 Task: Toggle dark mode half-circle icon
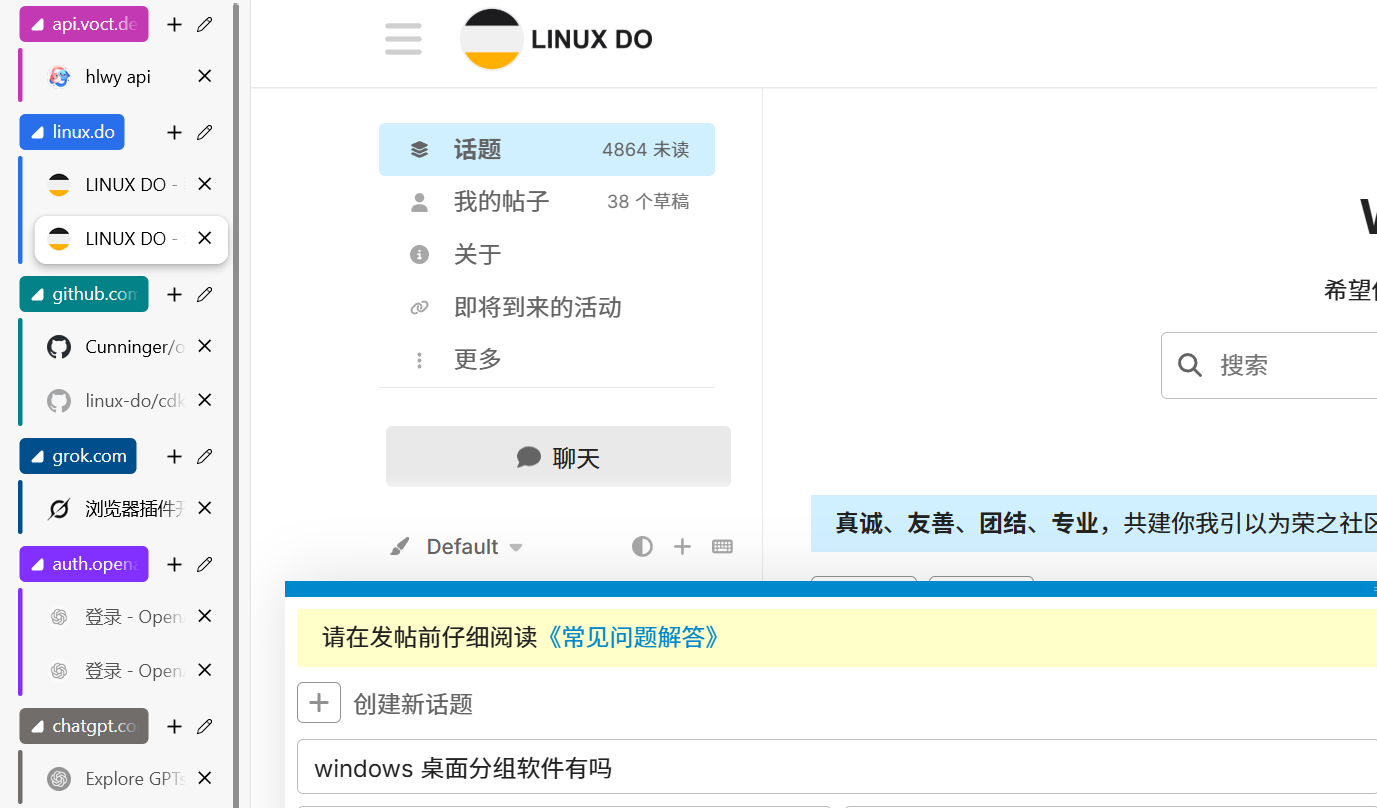click(642, 546)
